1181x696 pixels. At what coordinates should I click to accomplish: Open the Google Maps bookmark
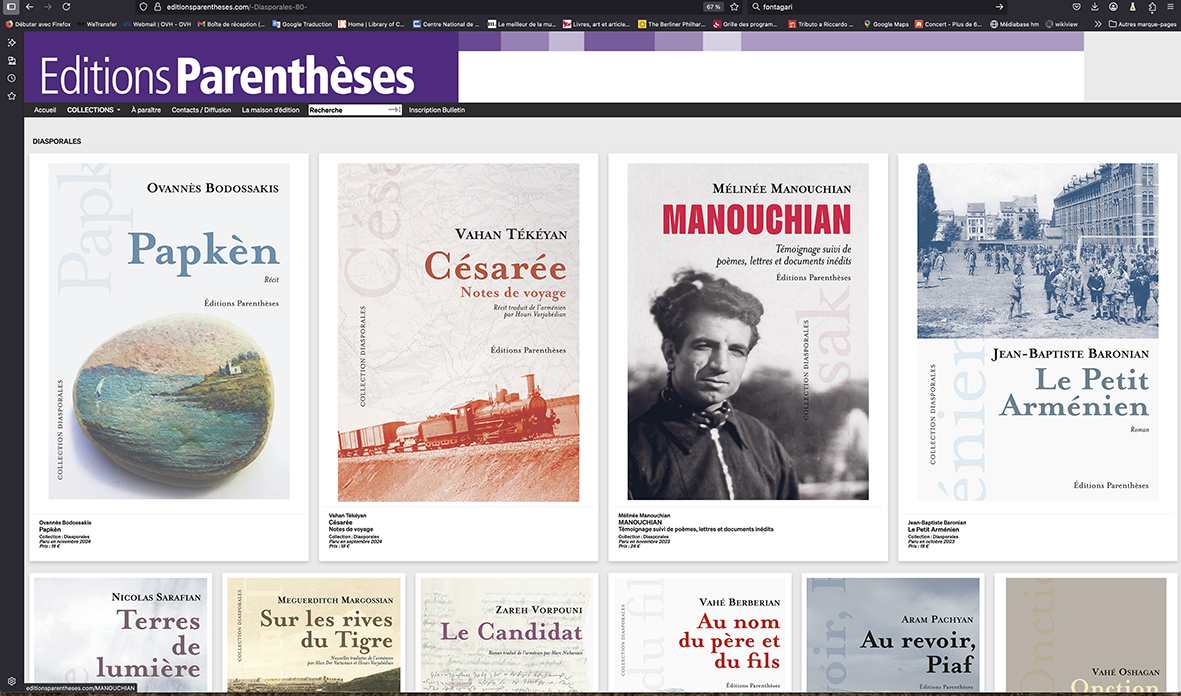tap(885, 23)
